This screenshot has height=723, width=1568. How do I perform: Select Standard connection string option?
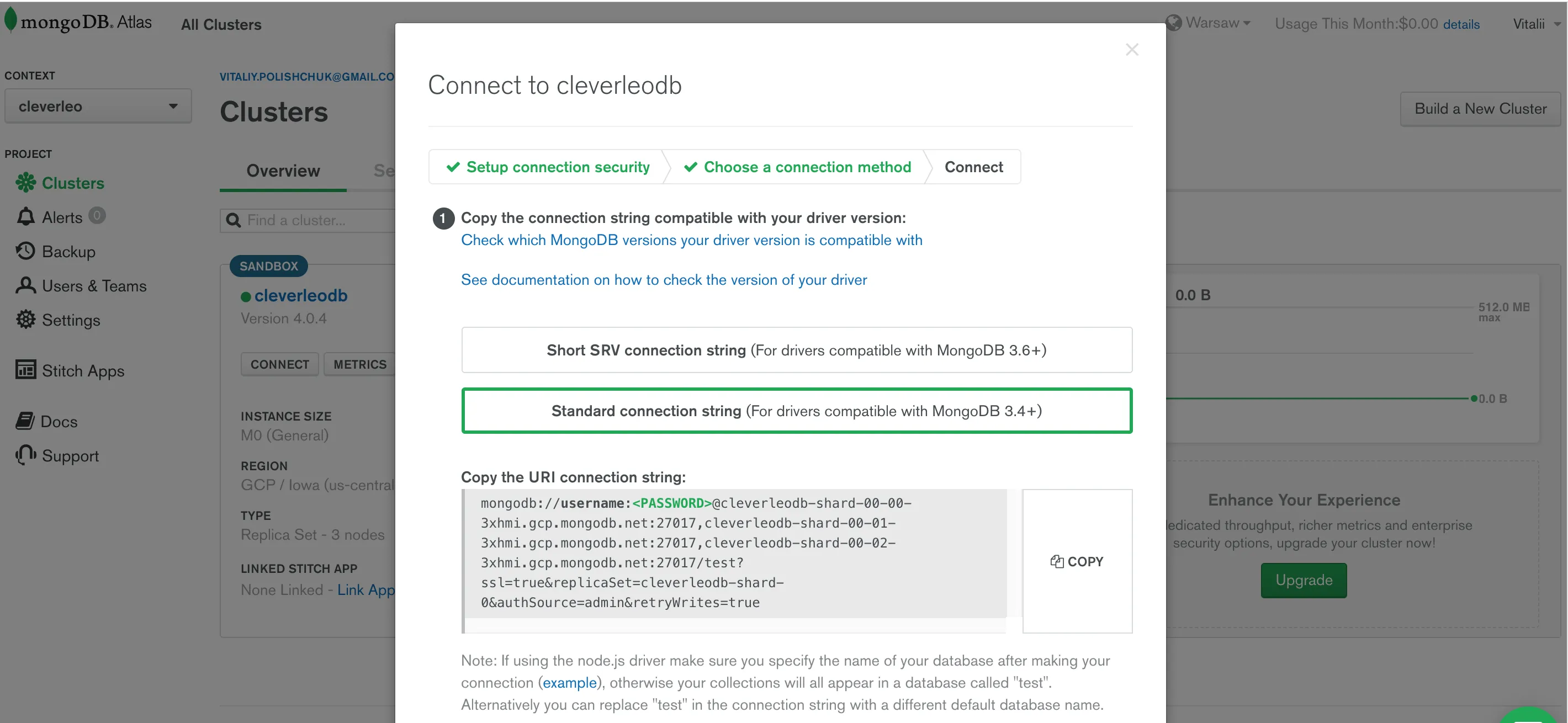[796, 411]
